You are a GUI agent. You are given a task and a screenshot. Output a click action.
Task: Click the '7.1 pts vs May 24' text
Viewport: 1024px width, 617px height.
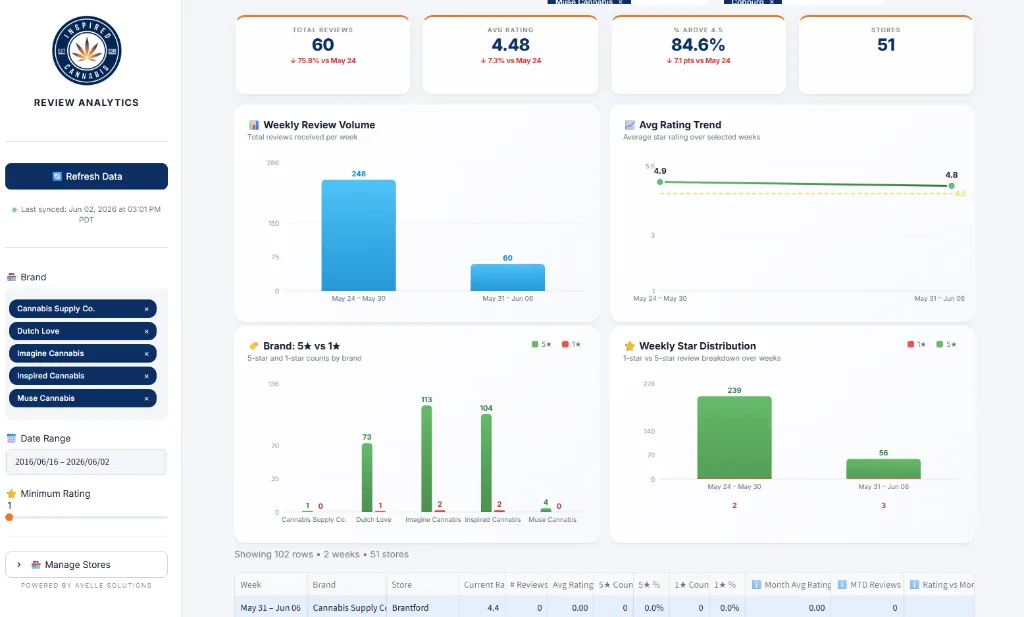[698, 61]
